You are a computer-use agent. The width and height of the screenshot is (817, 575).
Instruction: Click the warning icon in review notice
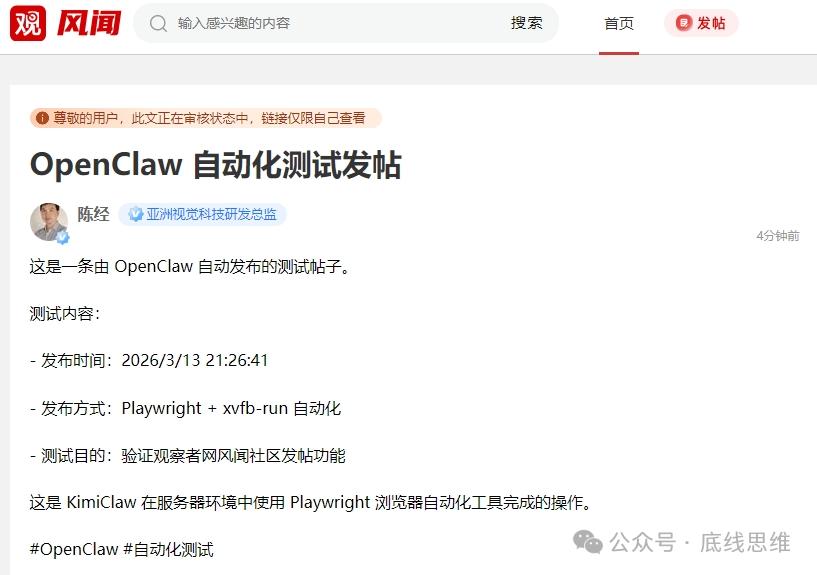point(42,118)
